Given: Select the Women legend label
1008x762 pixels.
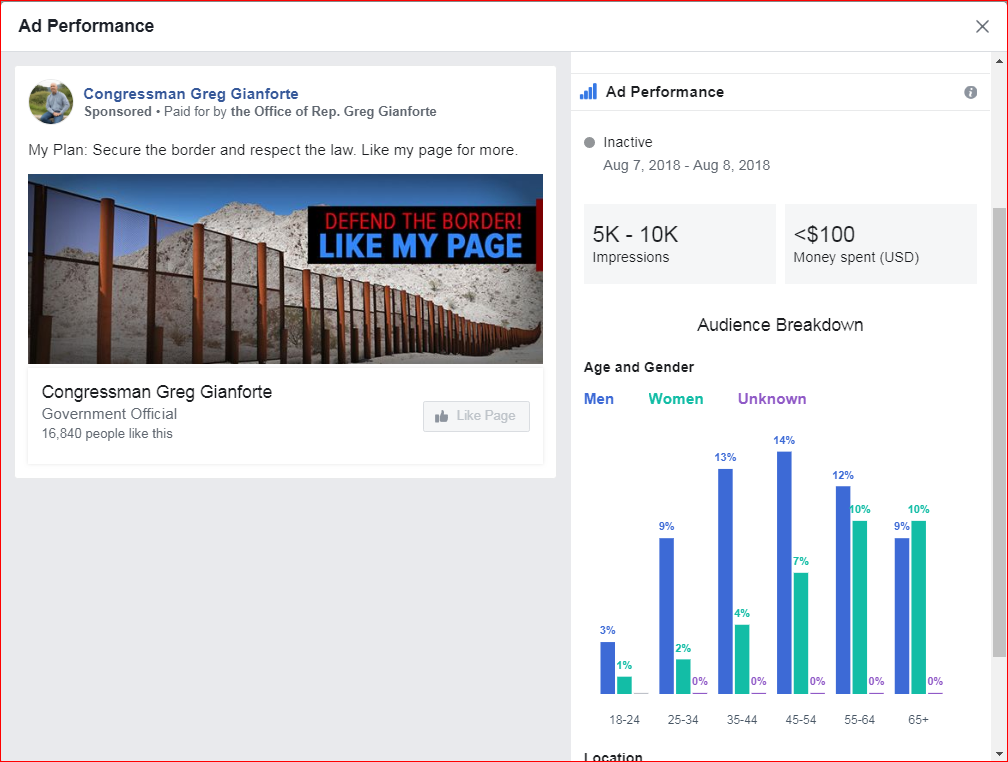Looking at the screenshot, I should click(676, 399).
